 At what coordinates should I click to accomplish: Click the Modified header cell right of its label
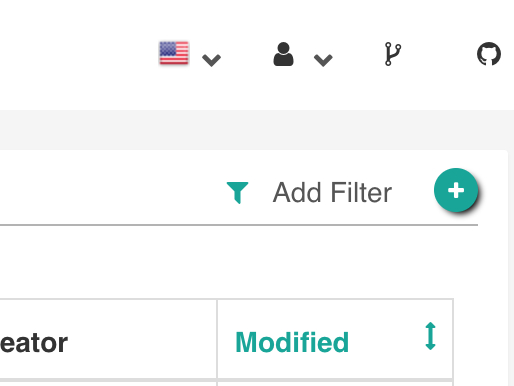(x=387, y=342)
